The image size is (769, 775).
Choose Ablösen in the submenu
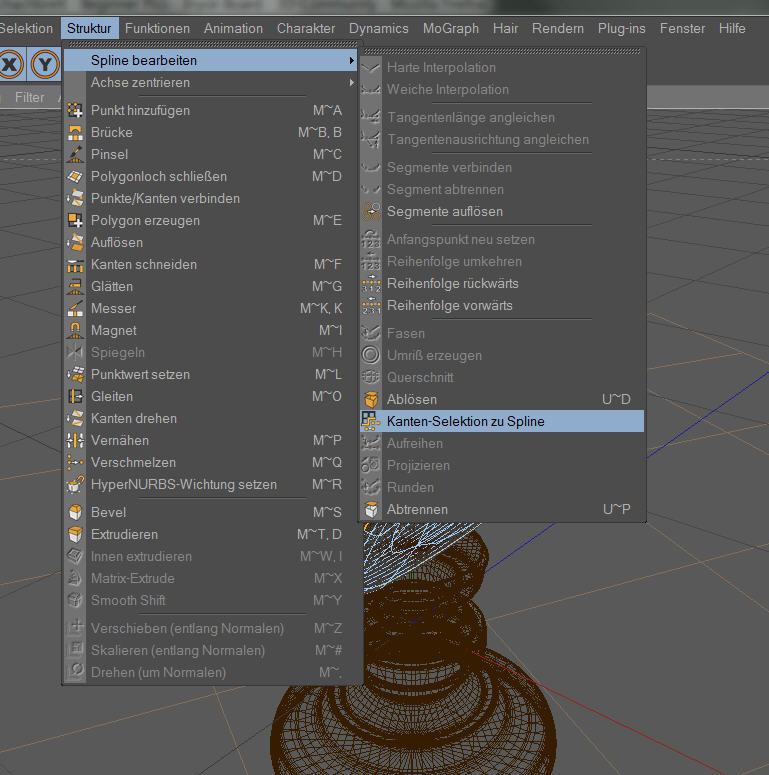click(x=502, y=399)
